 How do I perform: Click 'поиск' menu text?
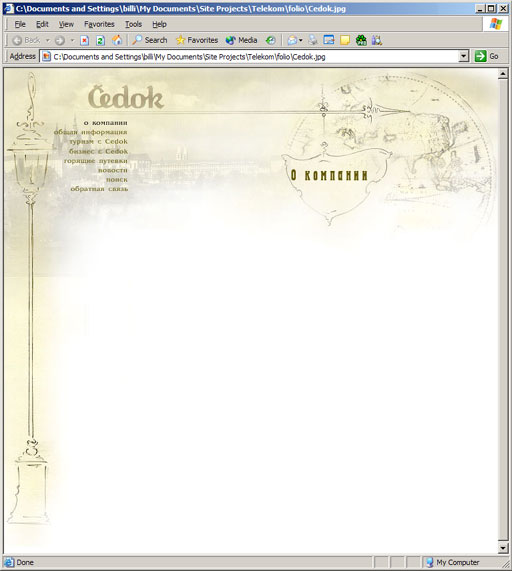point(117,180)
